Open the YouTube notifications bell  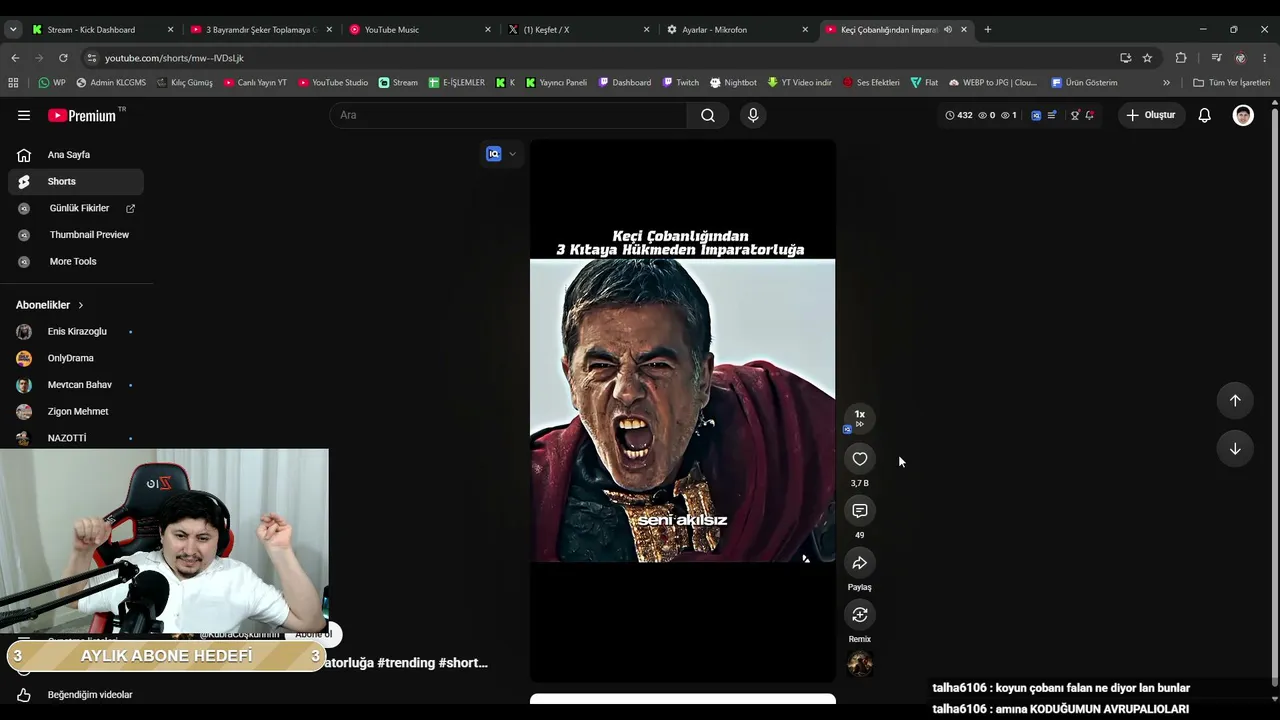point(1205,115)
